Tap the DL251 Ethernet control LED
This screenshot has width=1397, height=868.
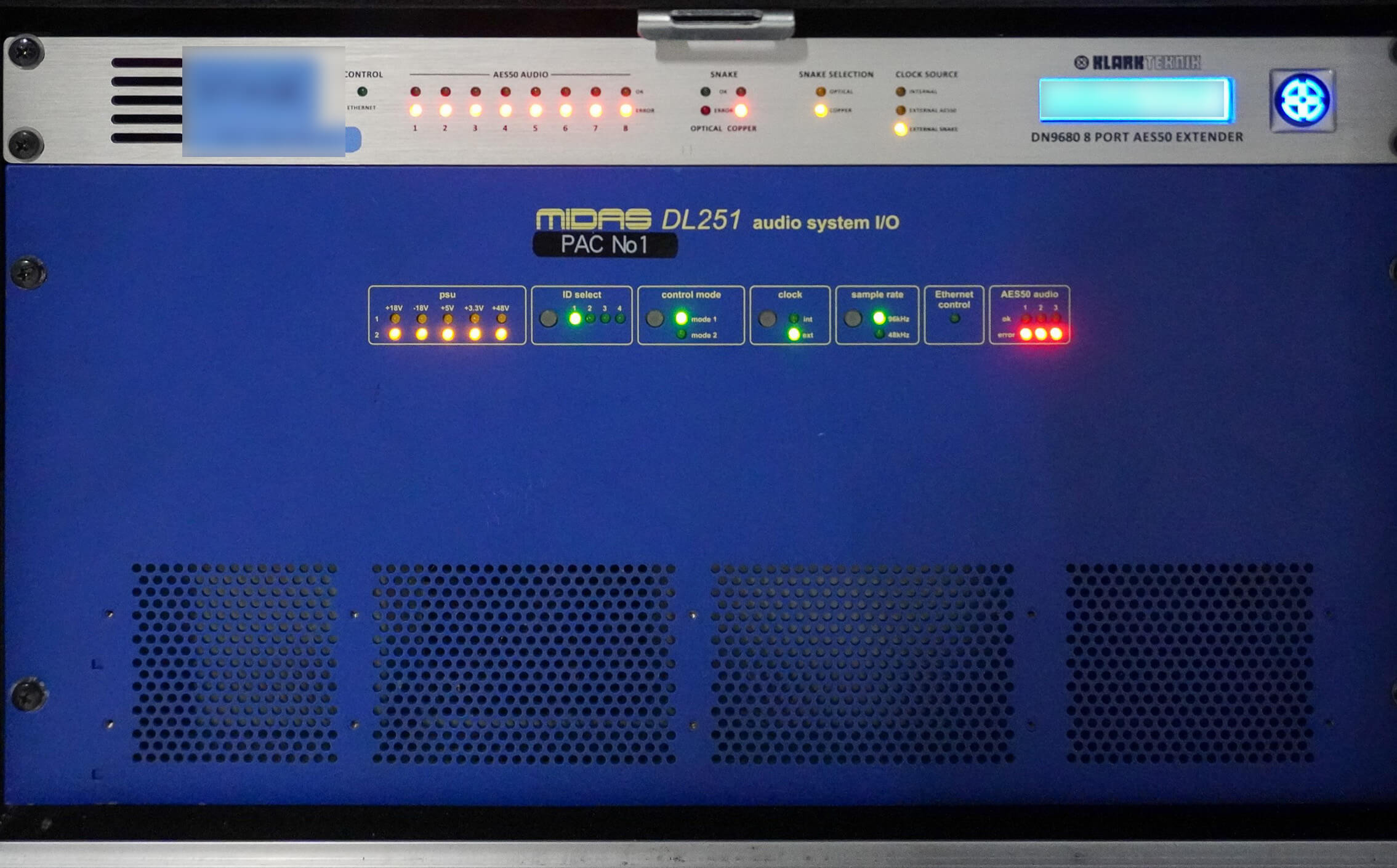tap(954, 318)
